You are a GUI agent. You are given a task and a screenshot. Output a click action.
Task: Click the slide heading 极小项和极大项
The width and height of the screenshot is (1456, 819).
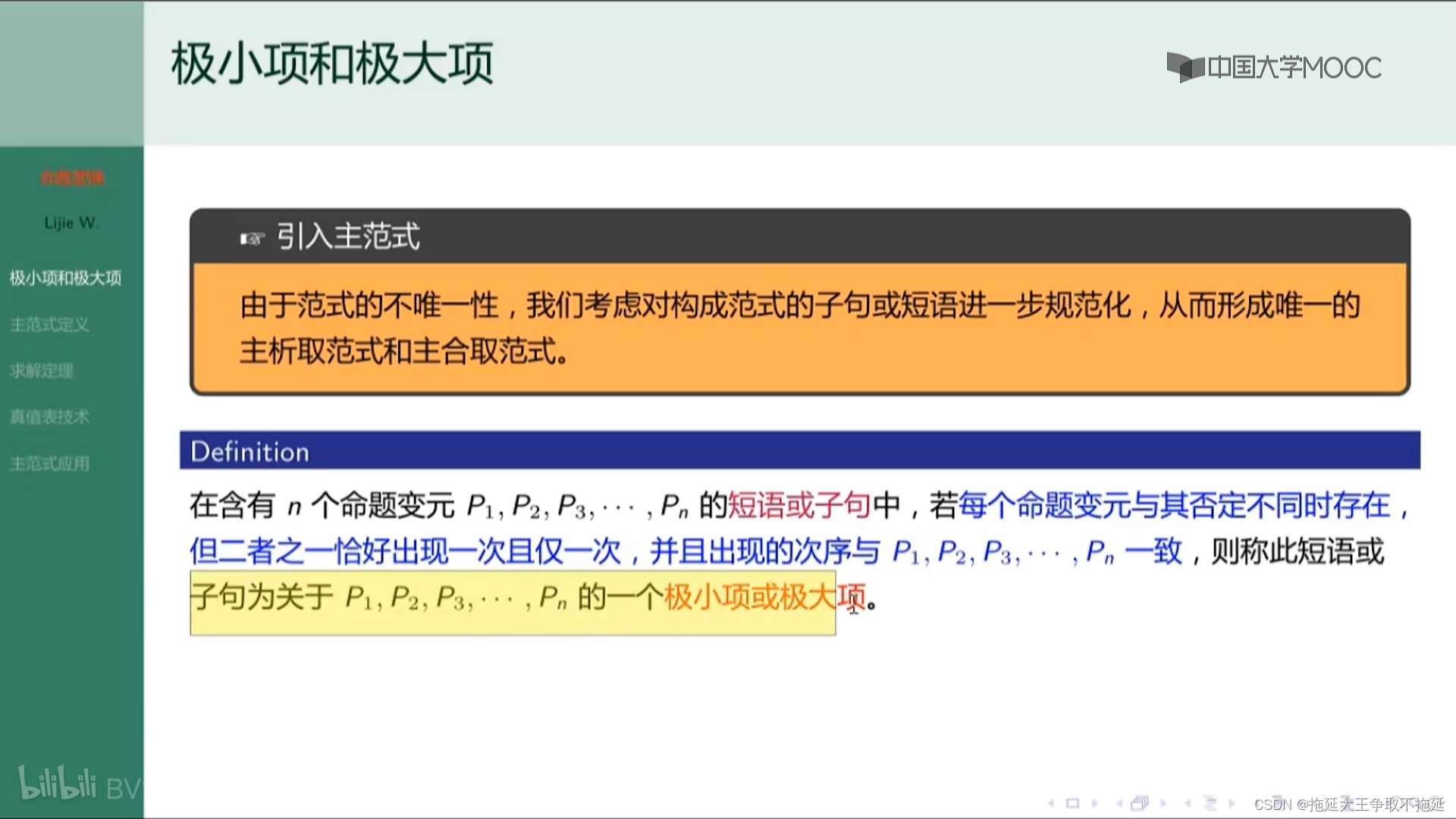click(x=332, y=64)
